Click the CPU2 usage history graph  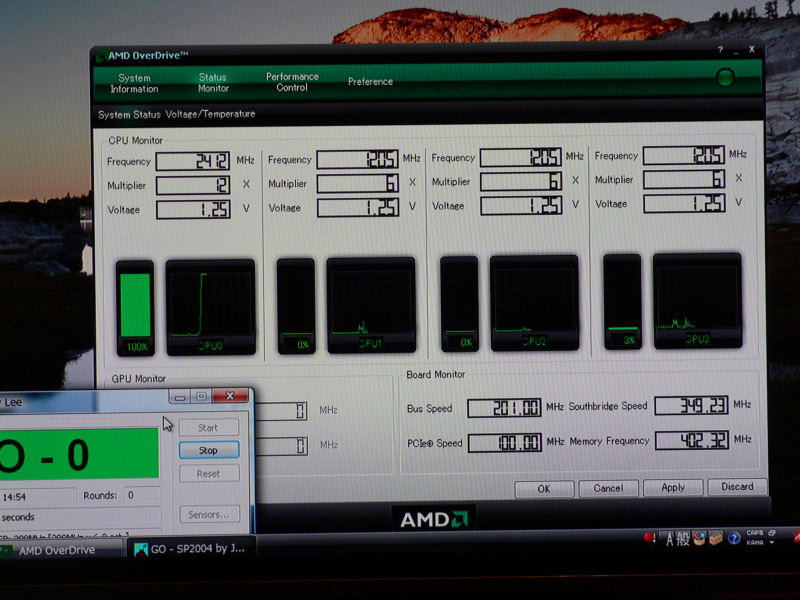[x=534, y=303]
